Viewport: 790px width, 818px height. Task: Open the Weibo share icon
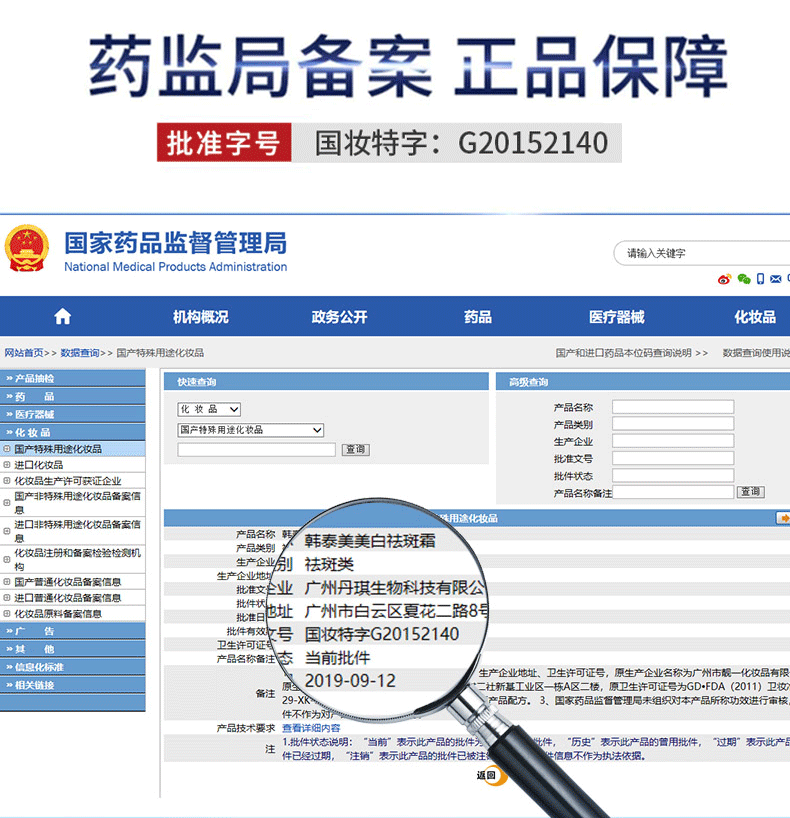(725, 280)
